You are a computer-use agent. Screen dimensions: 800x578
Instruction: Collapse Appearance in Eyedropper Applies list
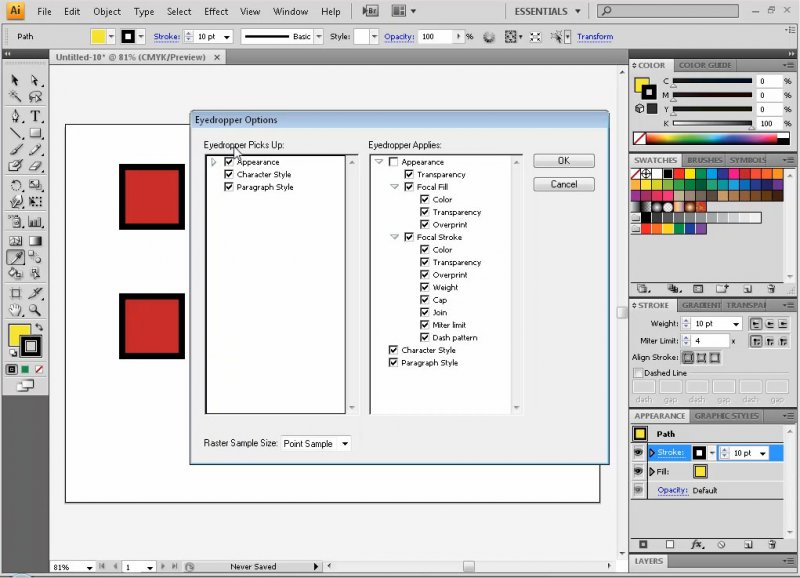[379, 161]
